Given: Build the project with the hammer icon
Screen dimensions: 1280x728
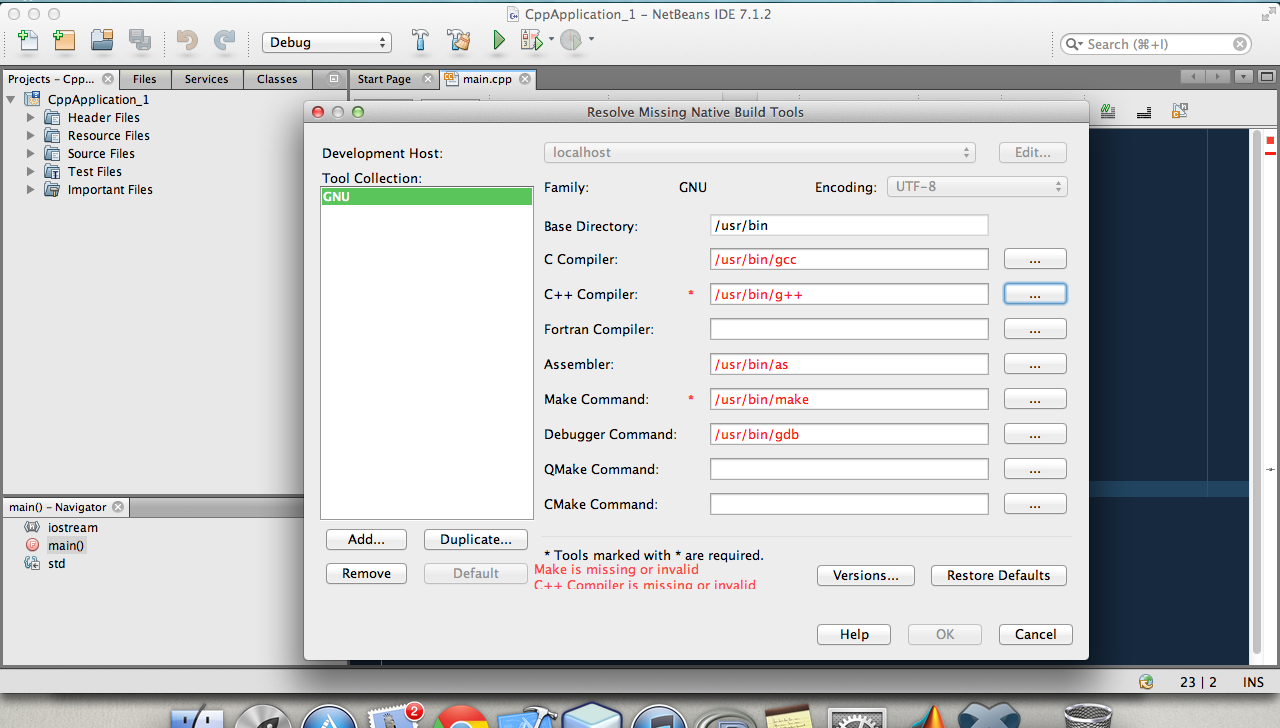Looking at the screenshot, I should tap(421, 41).
